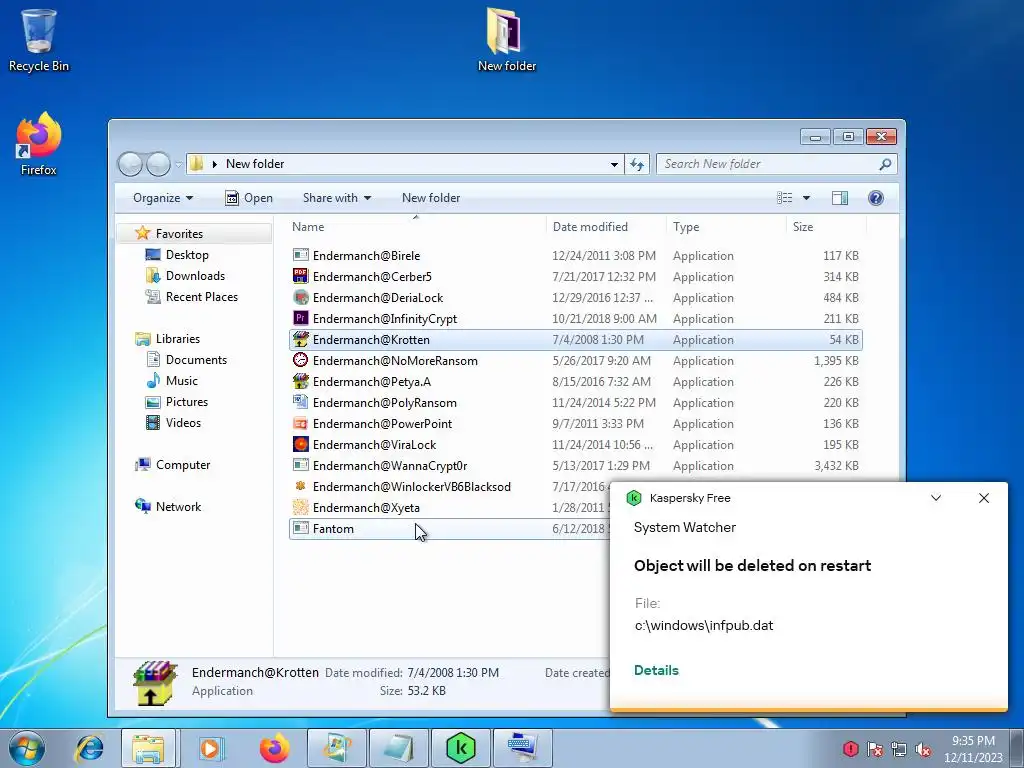Select Endermanch@Krotten file icon

point(300,339)
